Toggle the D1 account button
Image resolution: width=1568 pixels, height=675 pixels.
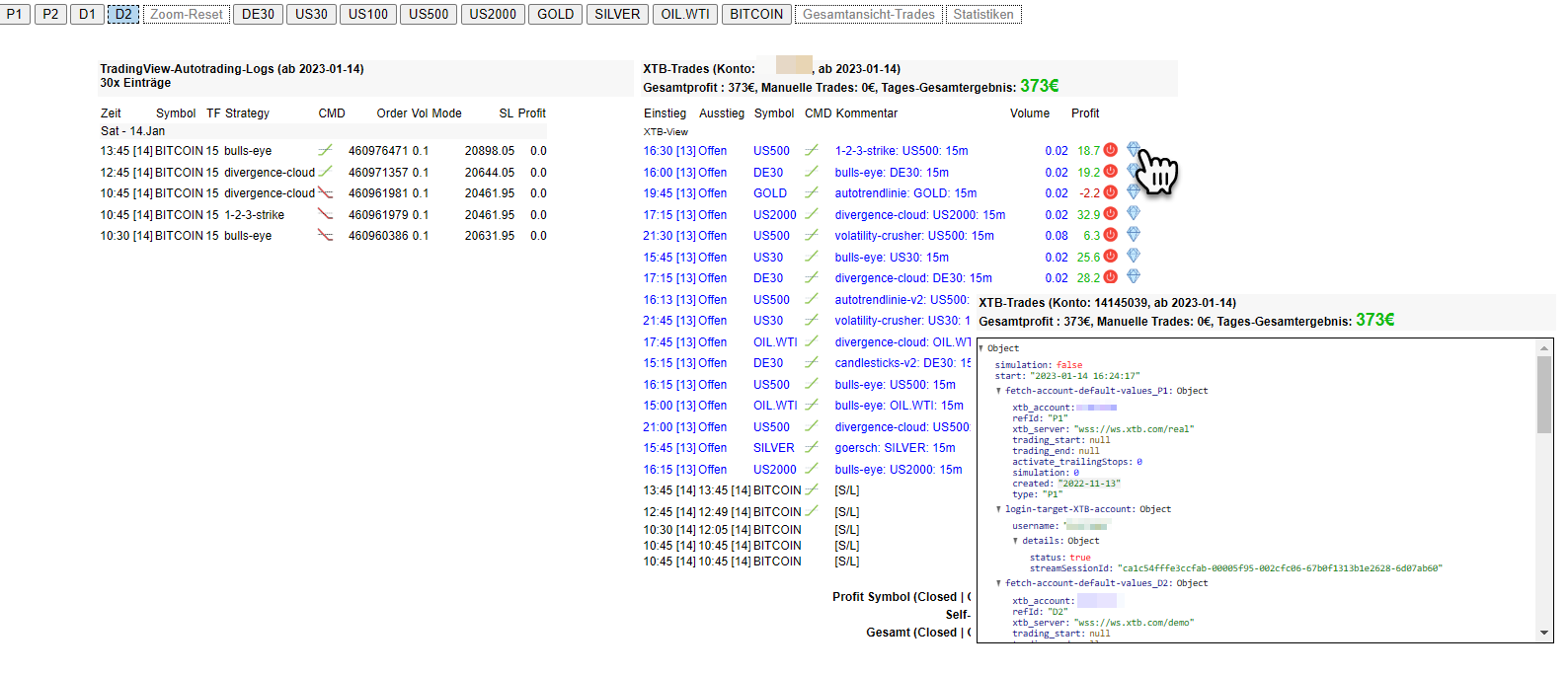pos(88,14)
